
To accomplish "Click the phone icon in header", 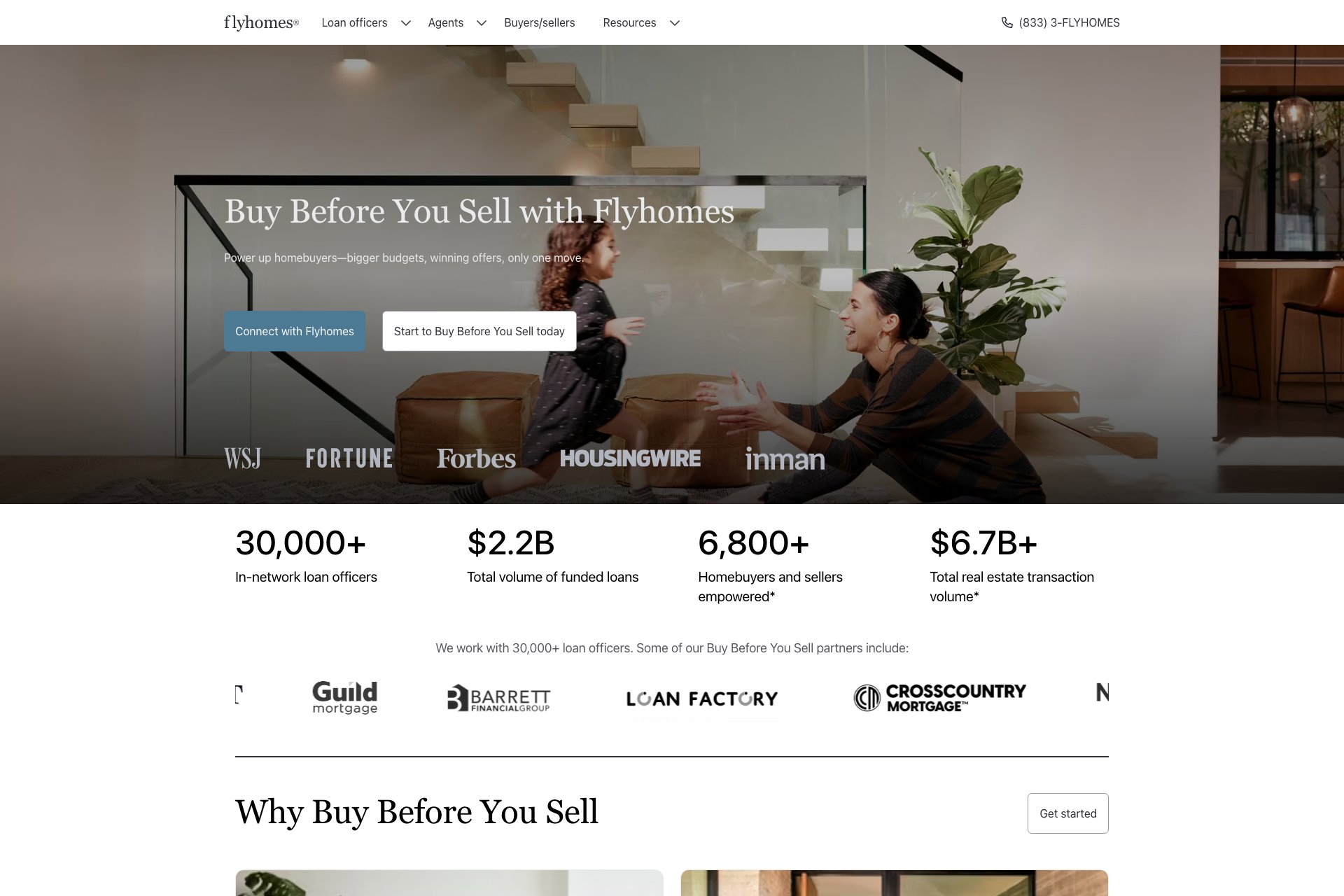I will pyautogui.click(x=1007, y=22).
